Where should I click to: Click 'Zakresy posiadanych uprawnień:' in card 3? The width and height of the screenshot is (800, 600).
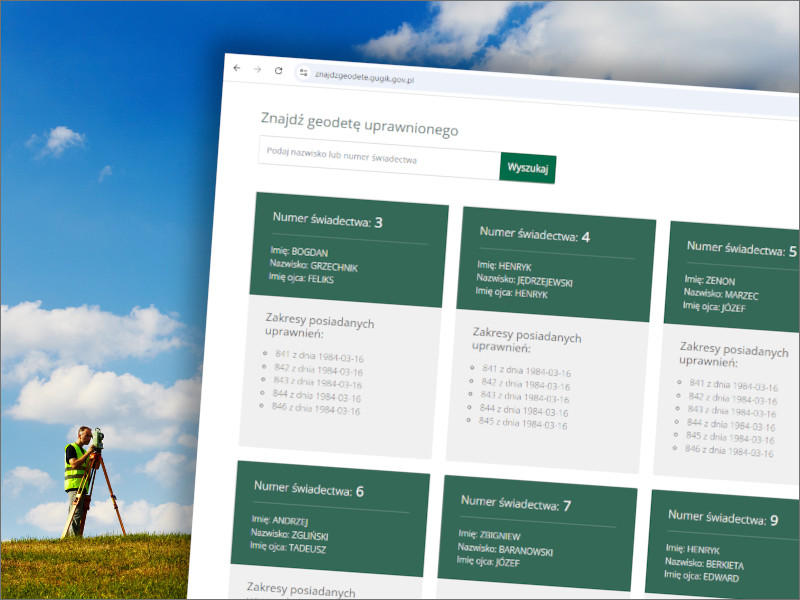[x=319, y=326]
